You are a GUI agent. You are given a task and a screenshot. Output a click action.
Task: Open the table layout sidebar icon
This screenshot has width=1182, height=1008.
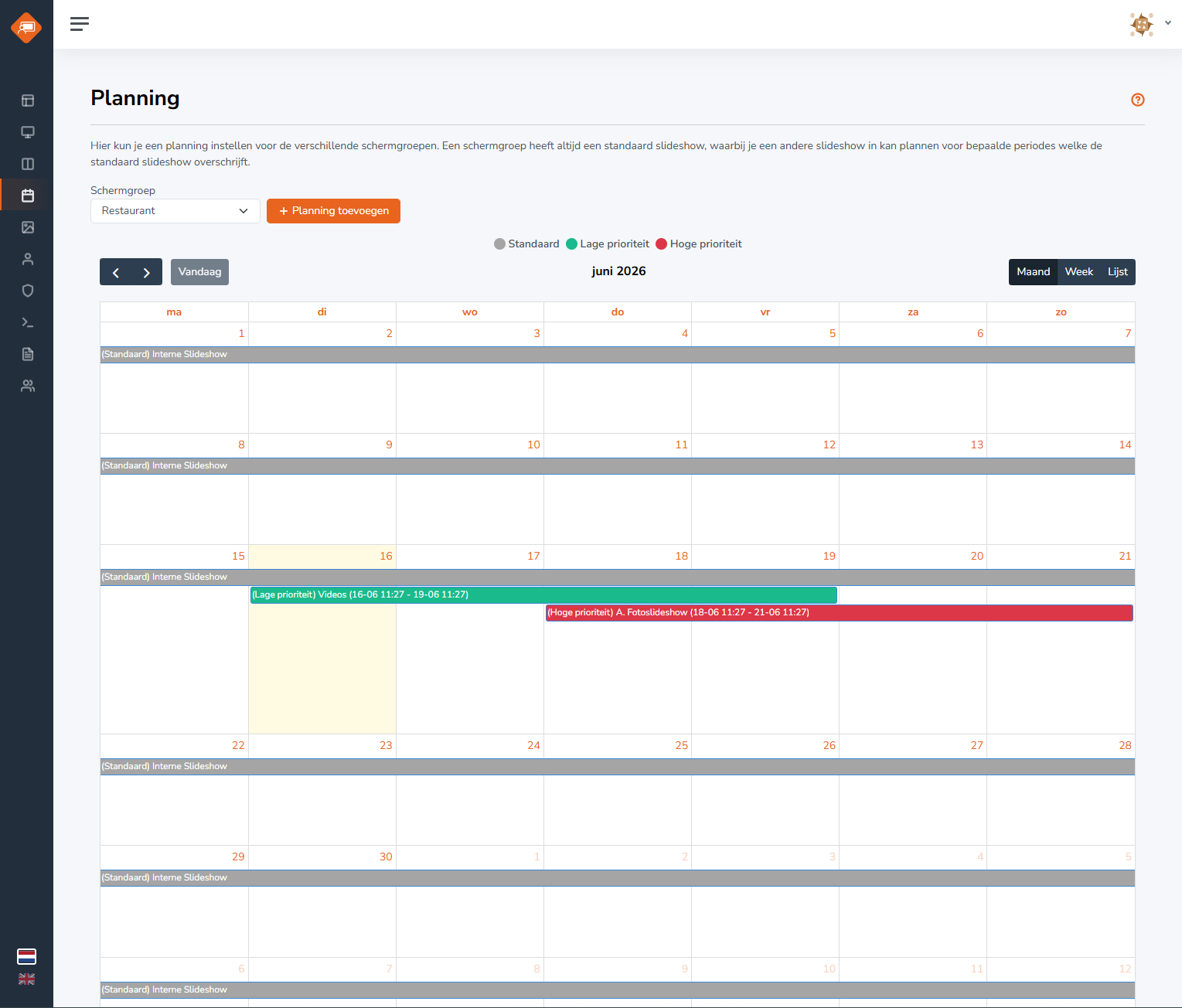click(28, 100)
